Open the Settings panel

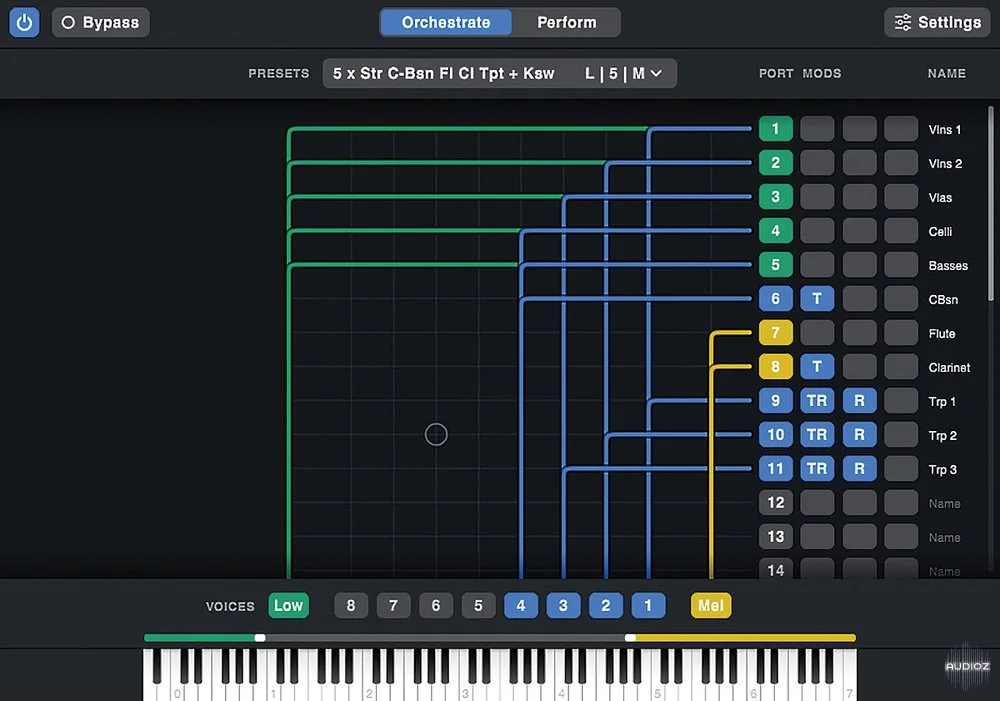point(937,22)
